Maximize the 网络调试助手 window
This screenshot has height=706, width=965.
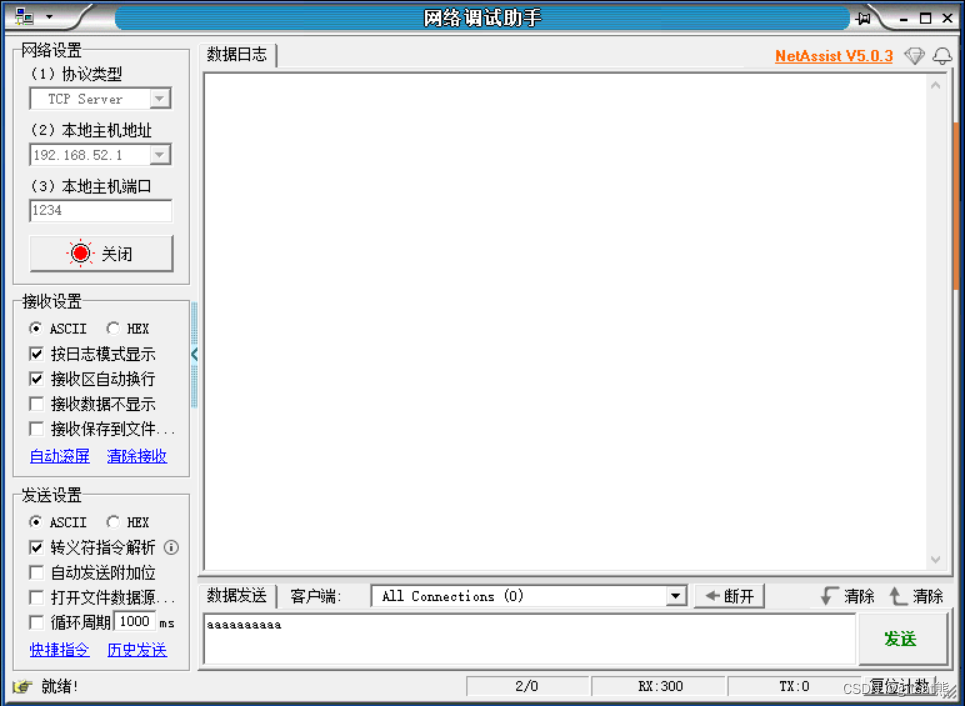(926, 18)
